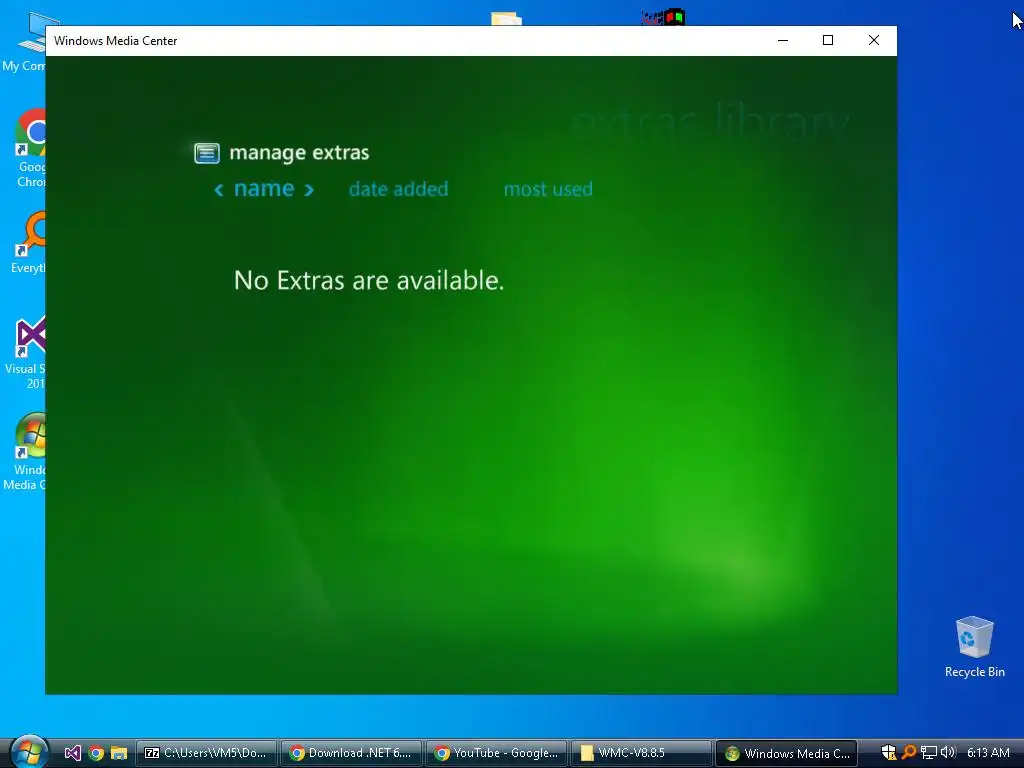This screenshot has height=768, width=1024.
Task: Sort extras by date added
Action: tap(398, 189)
